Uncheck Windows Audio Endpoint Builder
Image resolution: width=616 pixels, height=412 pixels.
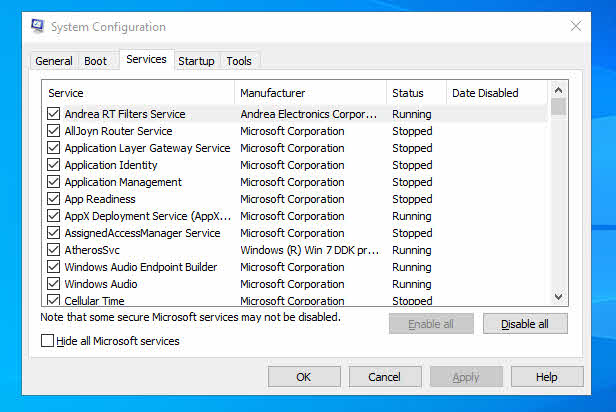coord(53,267)
